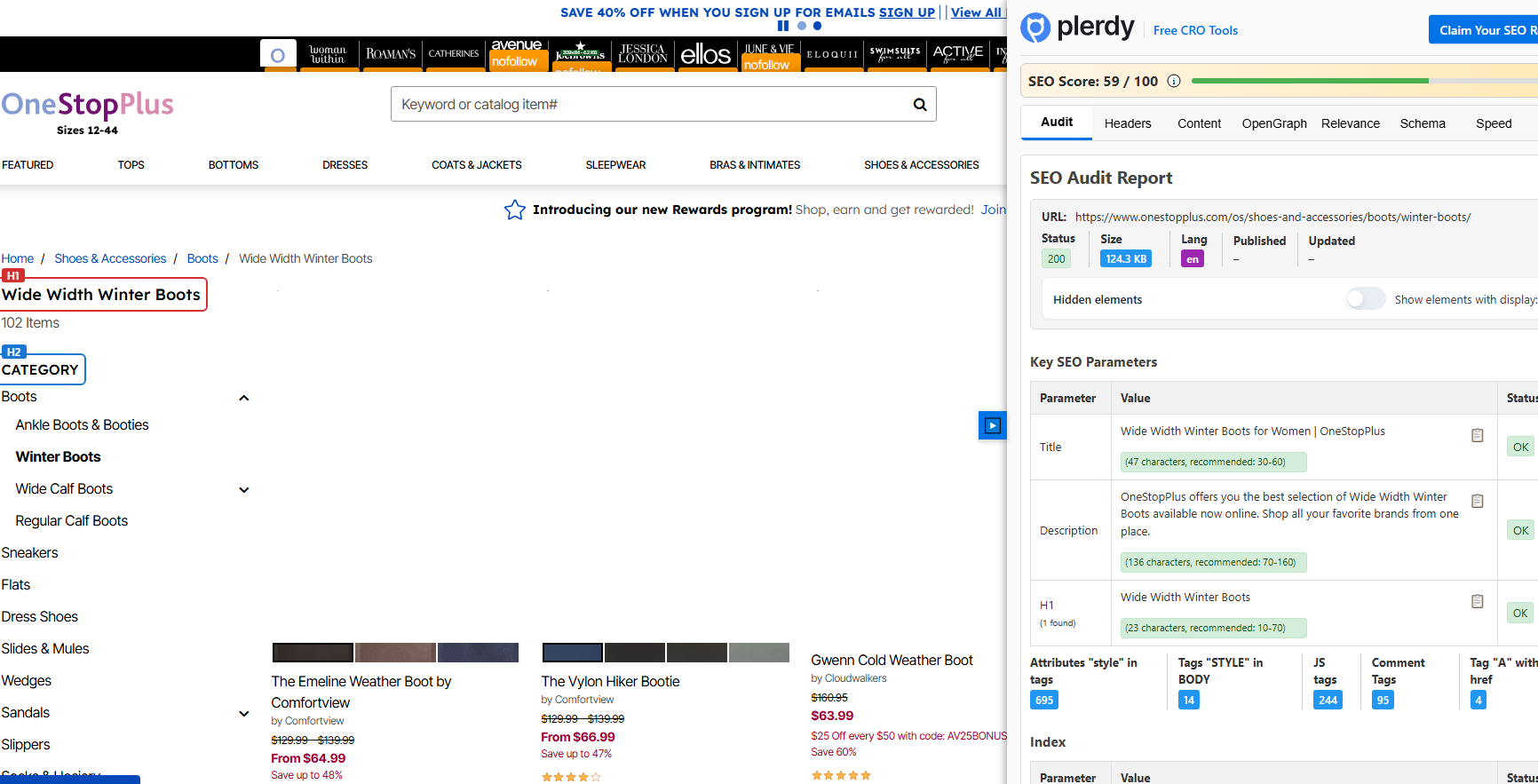Open the Eloquii brand logo

tap(832, 55)
